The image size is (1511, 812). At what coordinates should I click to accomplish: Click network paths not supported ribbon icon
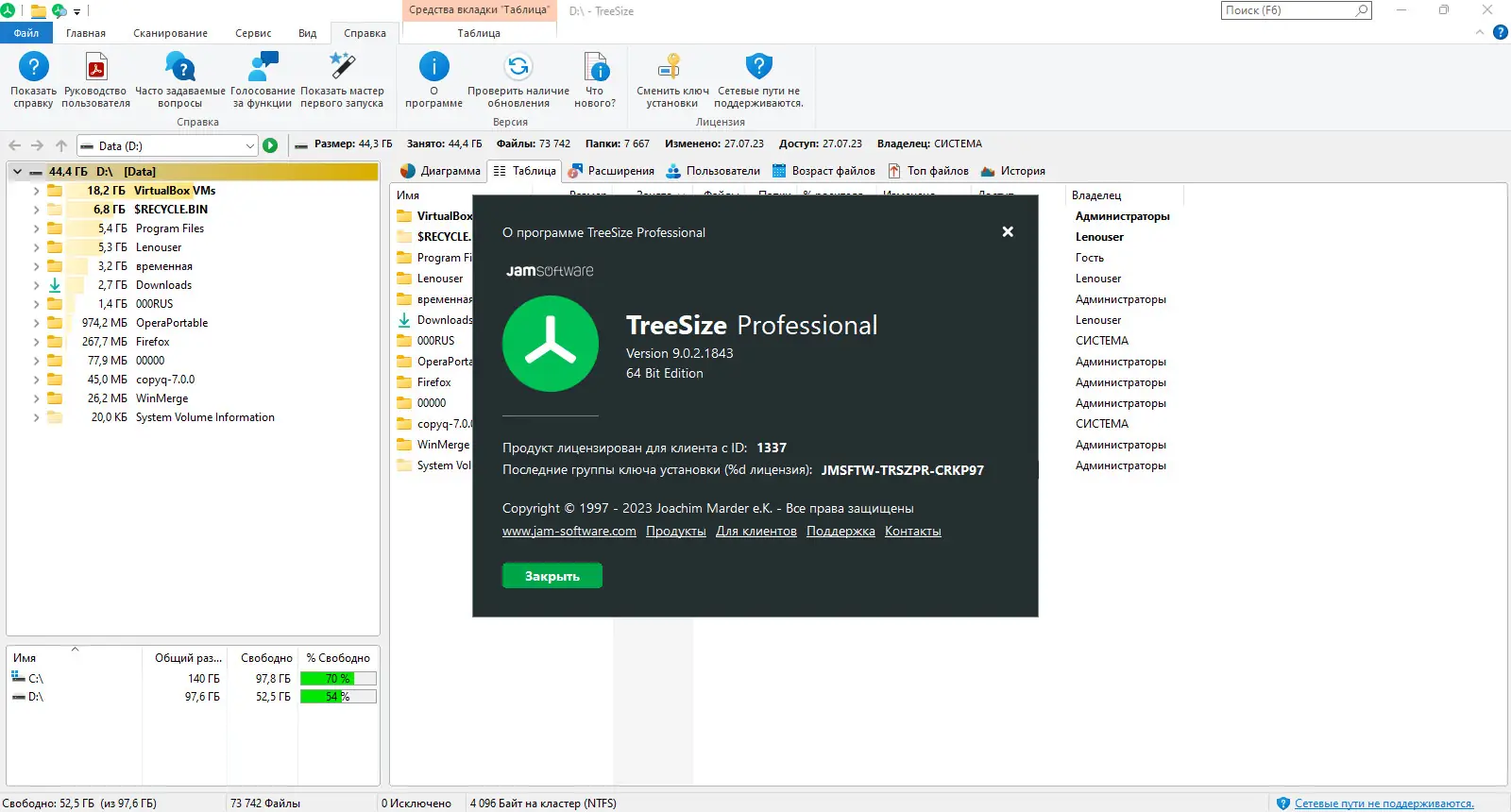(759, 67)
